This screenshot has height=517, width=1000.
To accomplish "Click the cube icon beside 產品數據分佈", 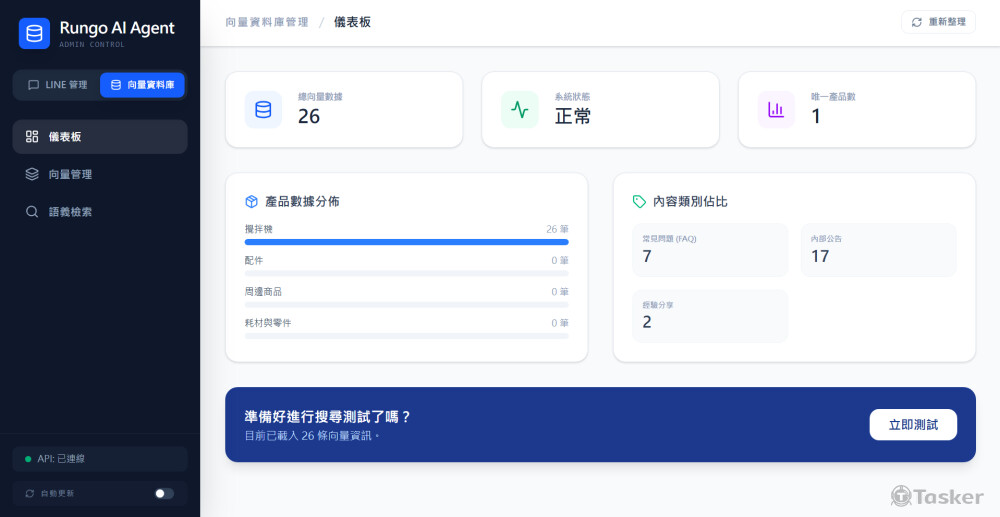I will [x=251, y=201].
